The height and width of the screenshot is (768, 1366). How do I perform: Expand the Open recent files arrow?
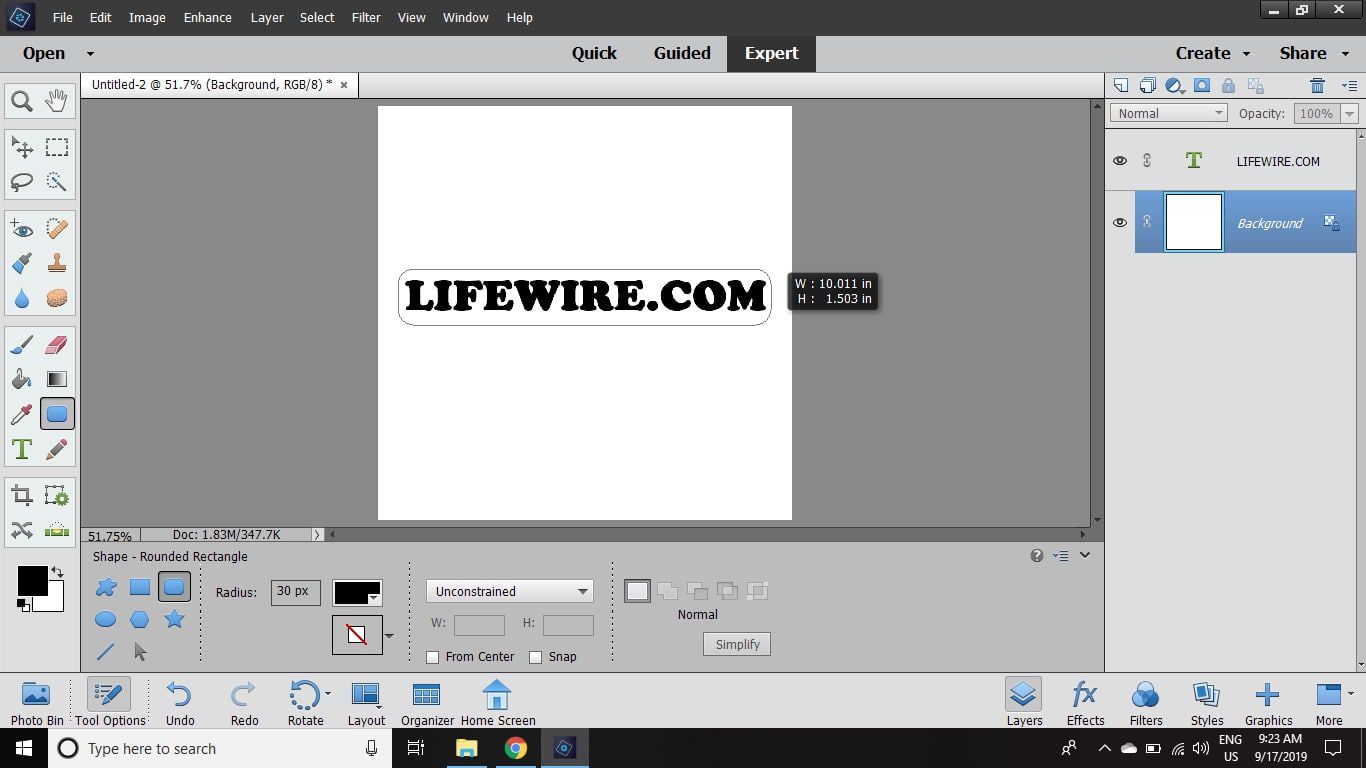click(90, 54)
